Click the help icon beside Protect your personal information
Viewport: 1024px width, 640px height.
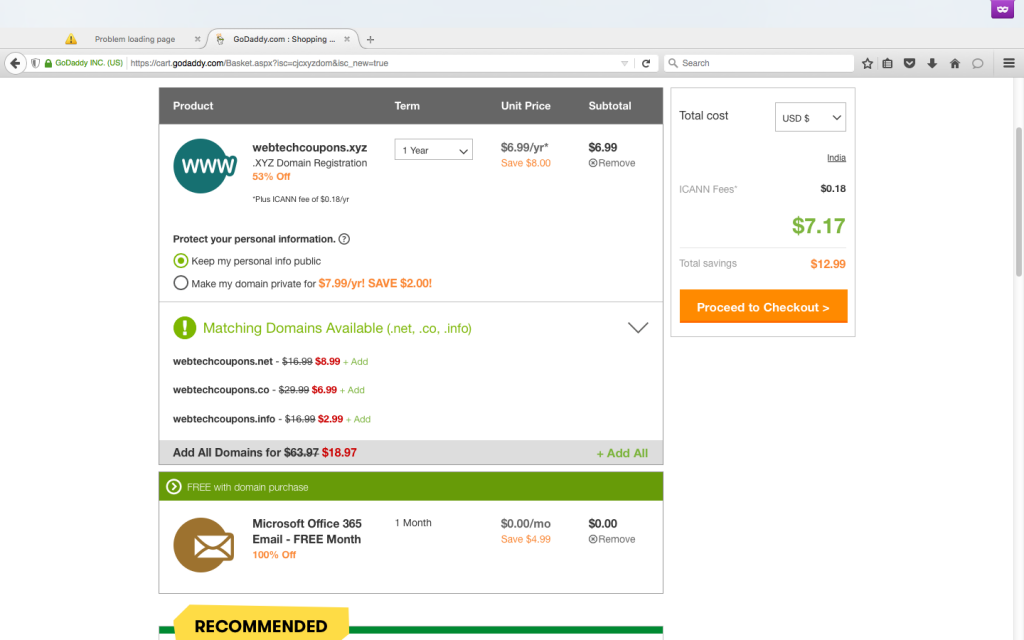(344, 239)
